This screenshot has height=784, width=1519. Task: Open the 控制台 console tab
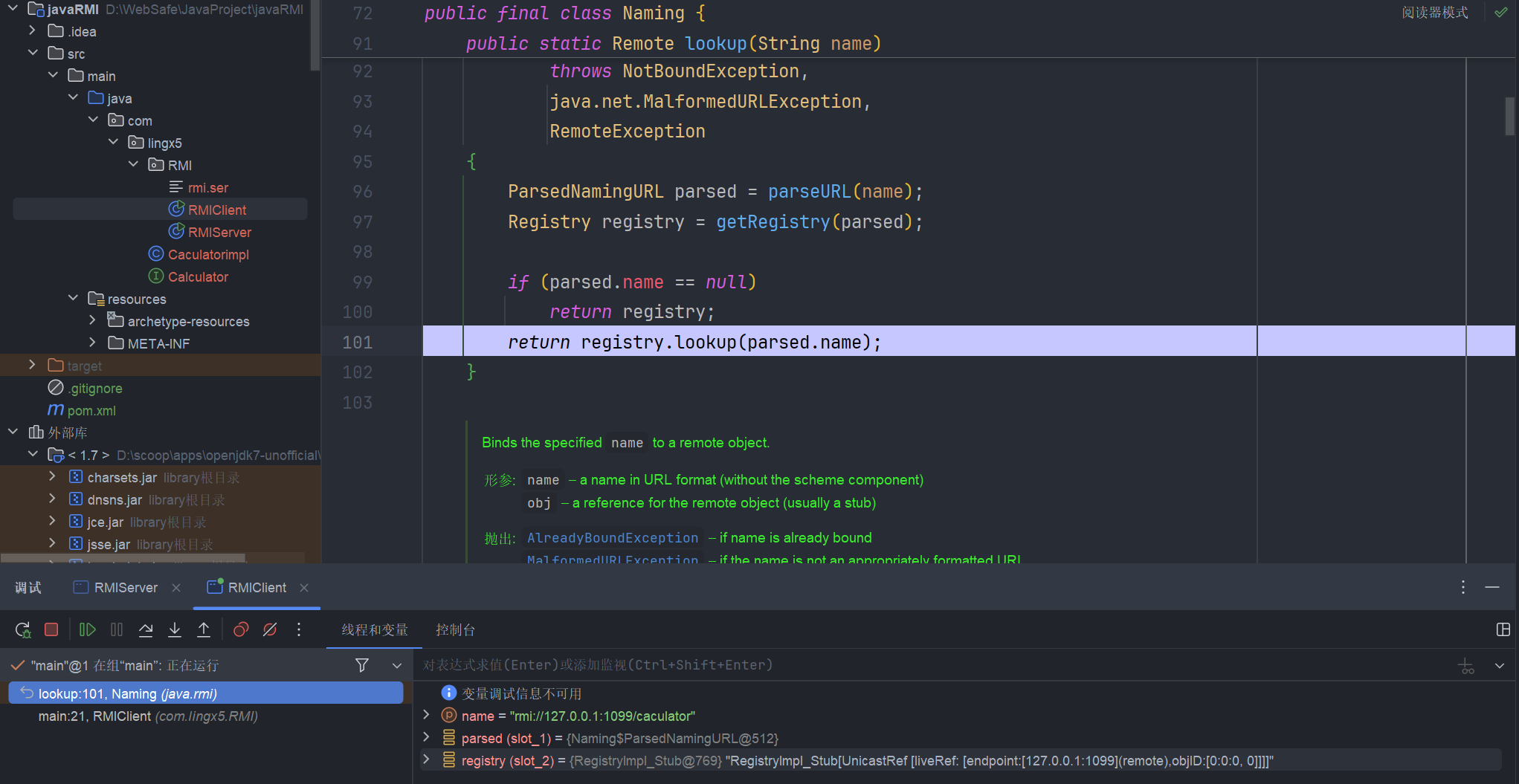[456, 630]
